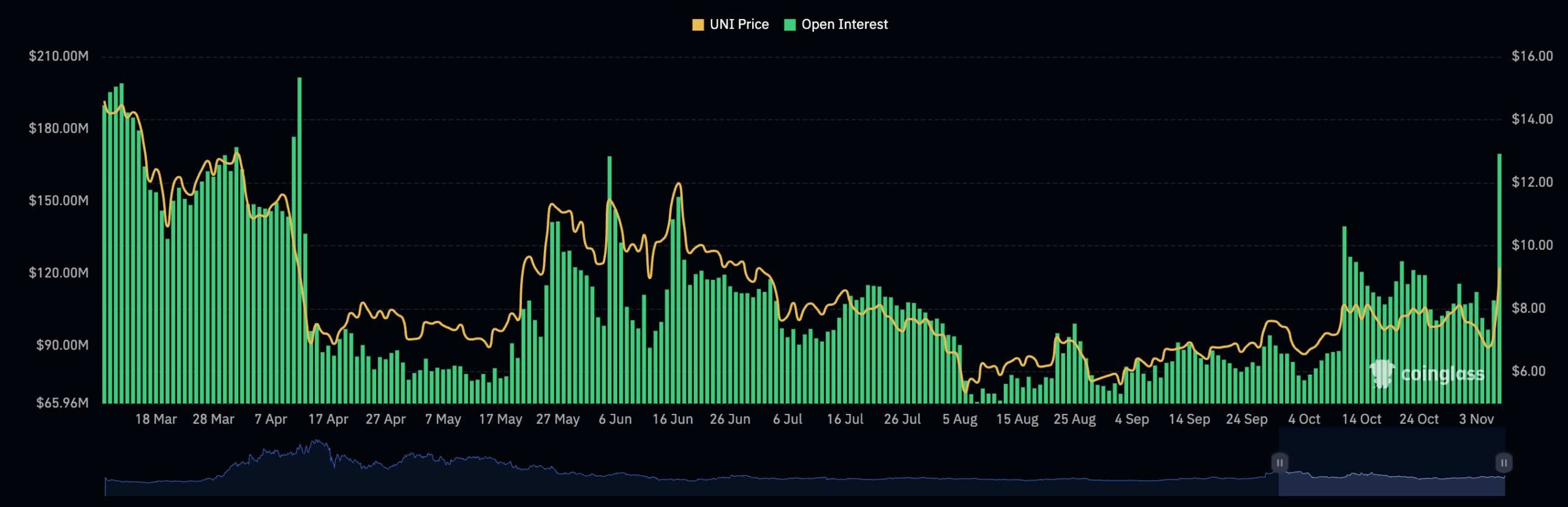Click the "7 Apr" x-axis date label
The image size is (1568, 507).
pyautogui.click(x=271, y=419)
